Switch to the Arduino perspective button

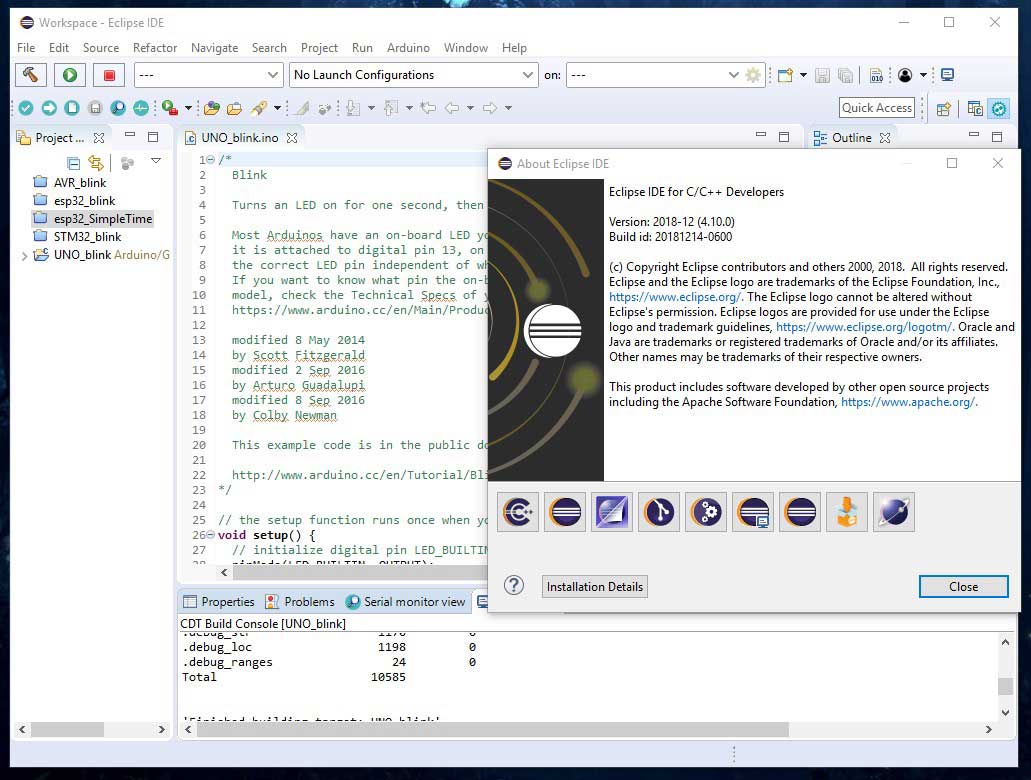tap(999, 109)
